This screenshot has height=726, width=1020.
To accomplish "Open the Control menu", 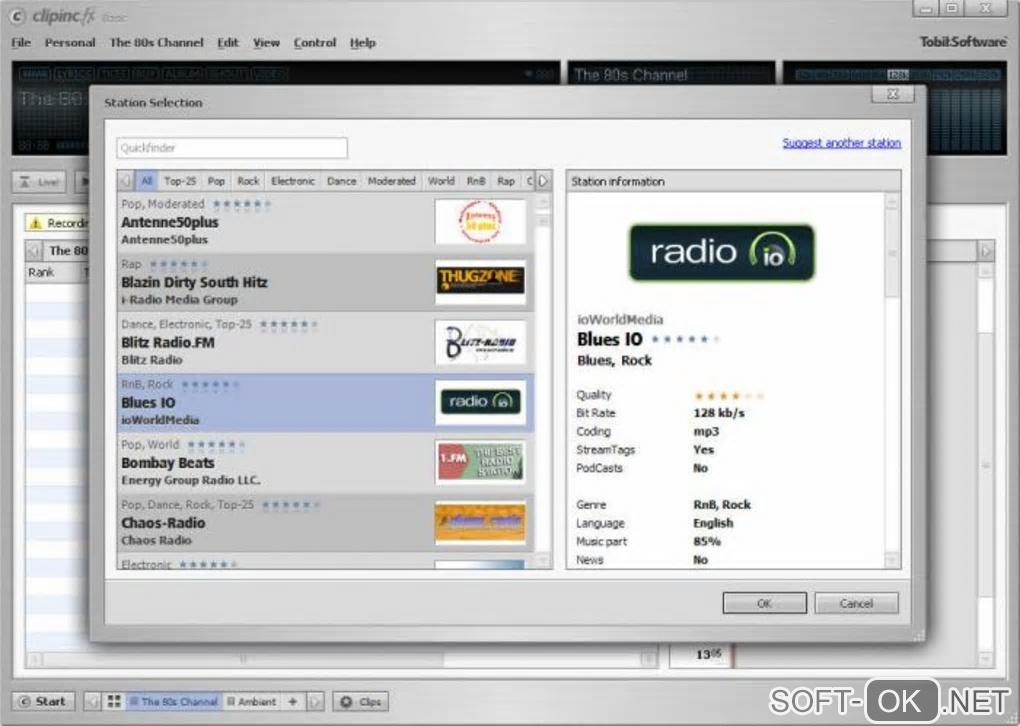I will (x=315, y=43).
